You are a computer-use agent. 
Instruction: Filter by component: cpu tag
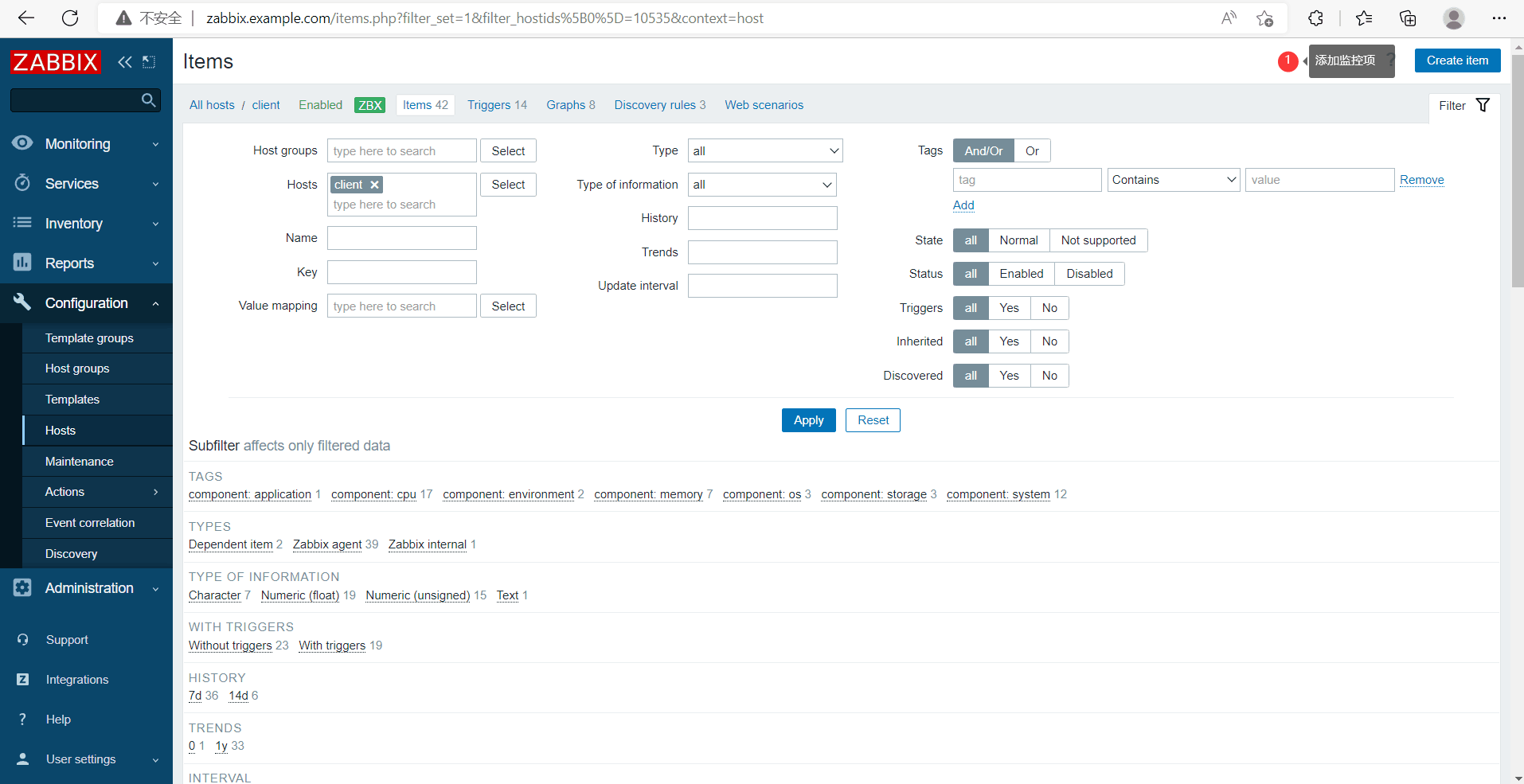click(373, 494)
